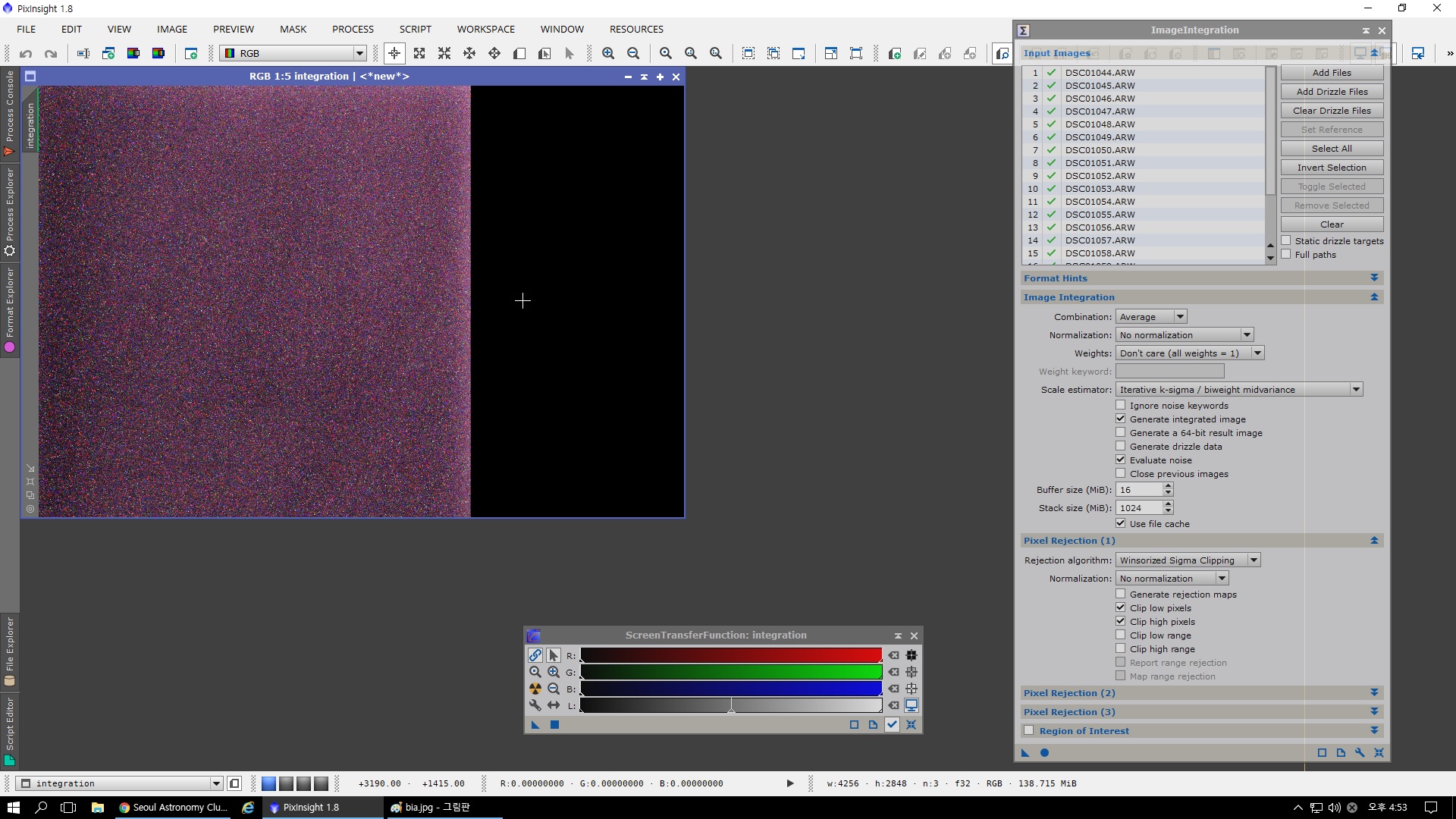Screen dimensions: 1456x819
Task: Open the Process Console side tab
Action: click(10, 112)
